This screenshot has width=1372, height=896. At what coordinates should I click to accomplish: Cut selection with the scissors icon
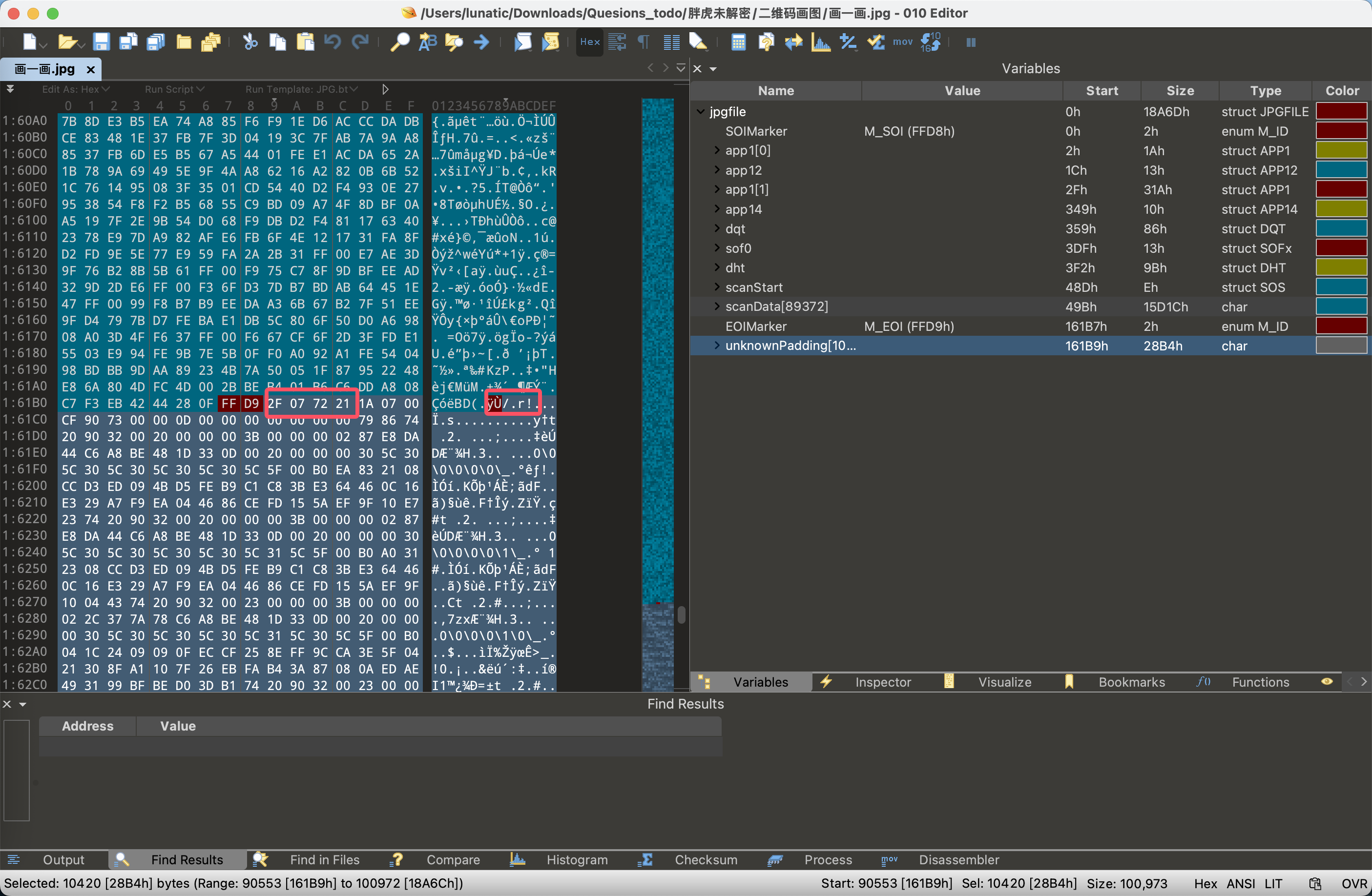click(250, 42)
